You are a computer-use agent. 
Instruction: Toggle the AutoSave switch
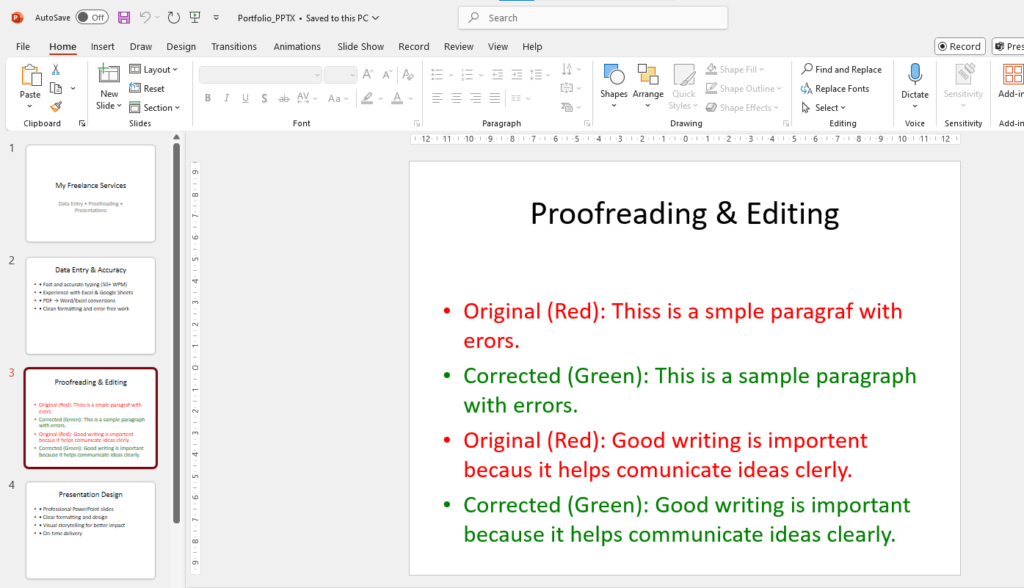tap(92, 18)
